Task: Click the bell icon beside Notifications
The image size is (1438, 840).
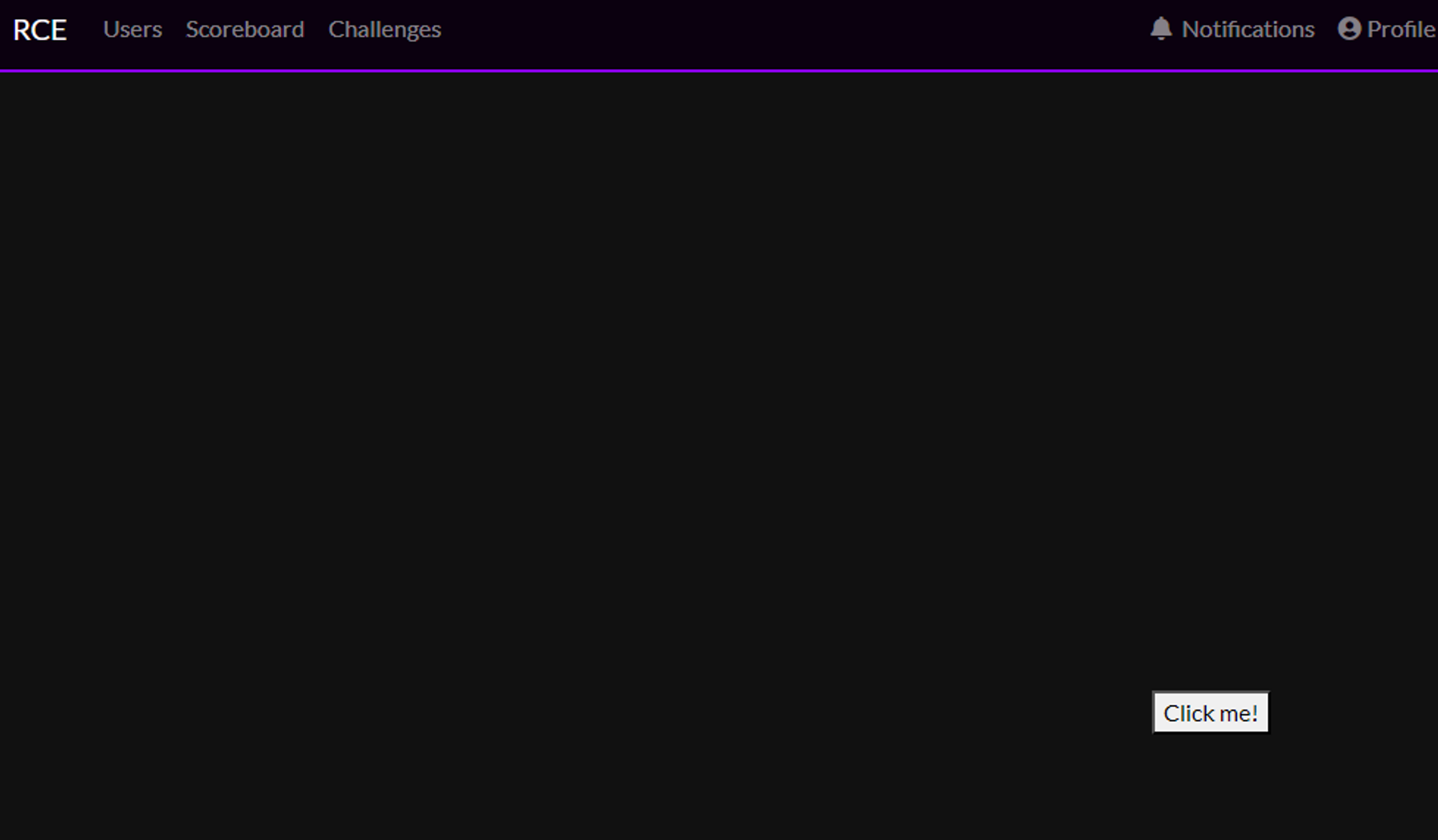Action: tap(1161, 29)
